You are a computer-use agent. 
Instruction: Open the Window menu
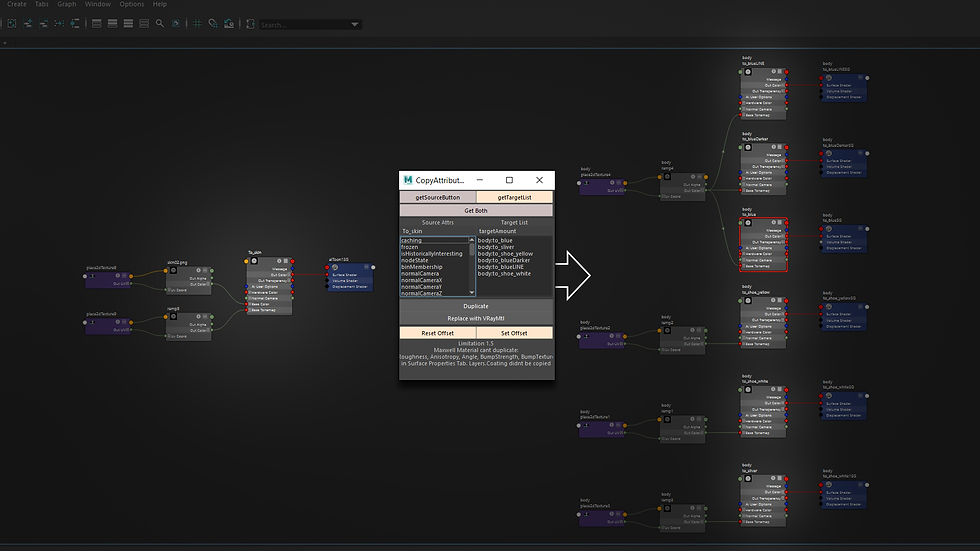tap(98, 4)
